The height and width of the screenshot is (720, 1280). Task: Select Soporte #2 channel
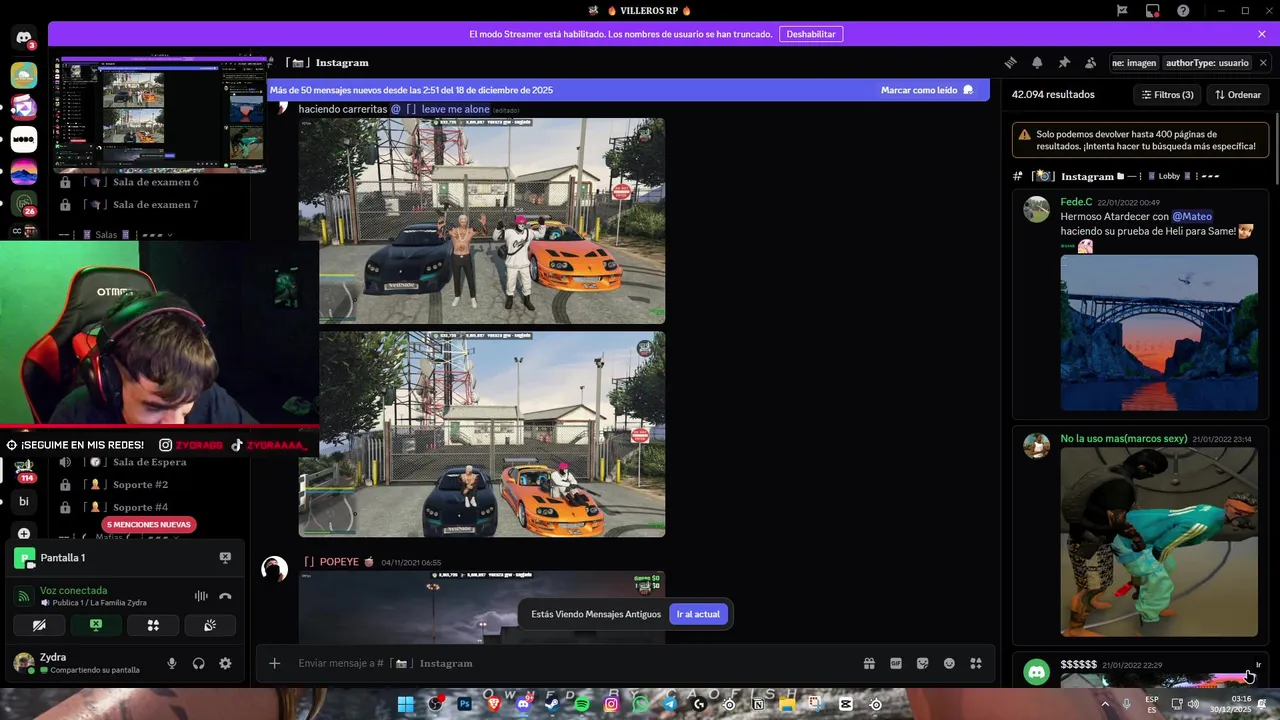click(149, 484)
